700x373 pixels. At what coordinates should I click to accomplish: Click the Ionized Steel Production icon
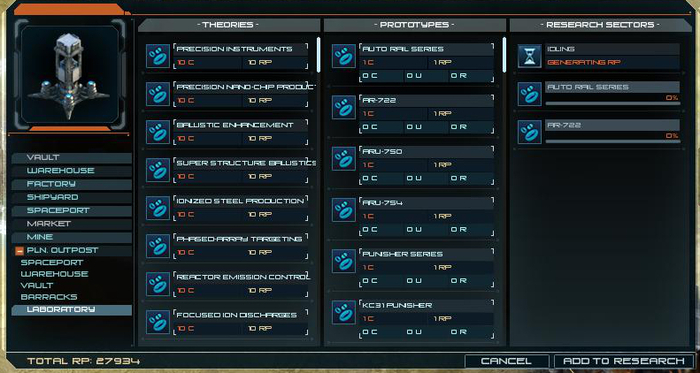click(x=158, y=208)
